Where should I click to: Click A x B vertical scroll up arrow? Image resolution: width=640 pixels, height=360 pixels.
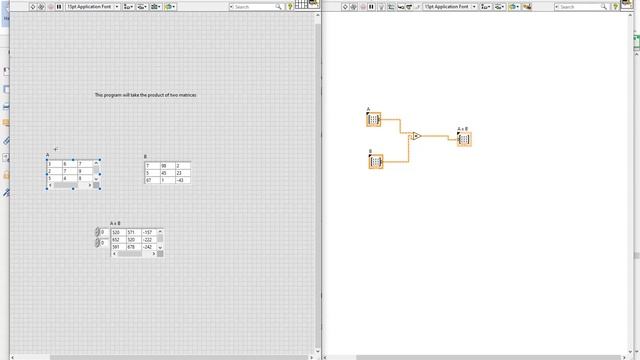click(x=160, y=231)
